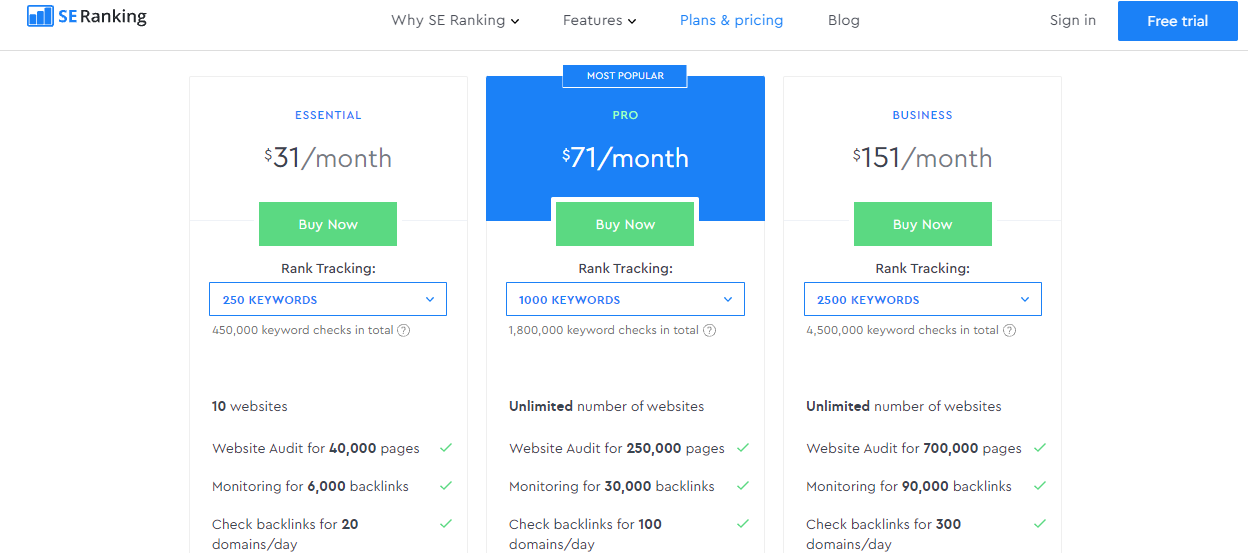This screenshot has height=553, width=1248.
Task: Click '450,000 keyword checks in total' text
Action: (303, 330)
